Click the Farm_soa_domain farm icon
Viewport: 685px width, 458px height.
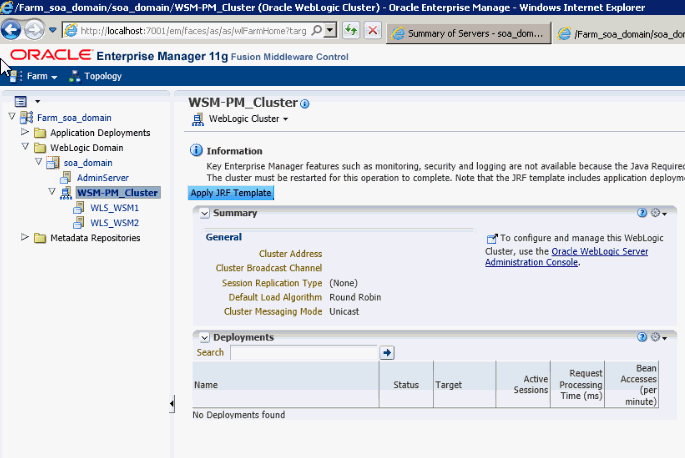(27, 118)
